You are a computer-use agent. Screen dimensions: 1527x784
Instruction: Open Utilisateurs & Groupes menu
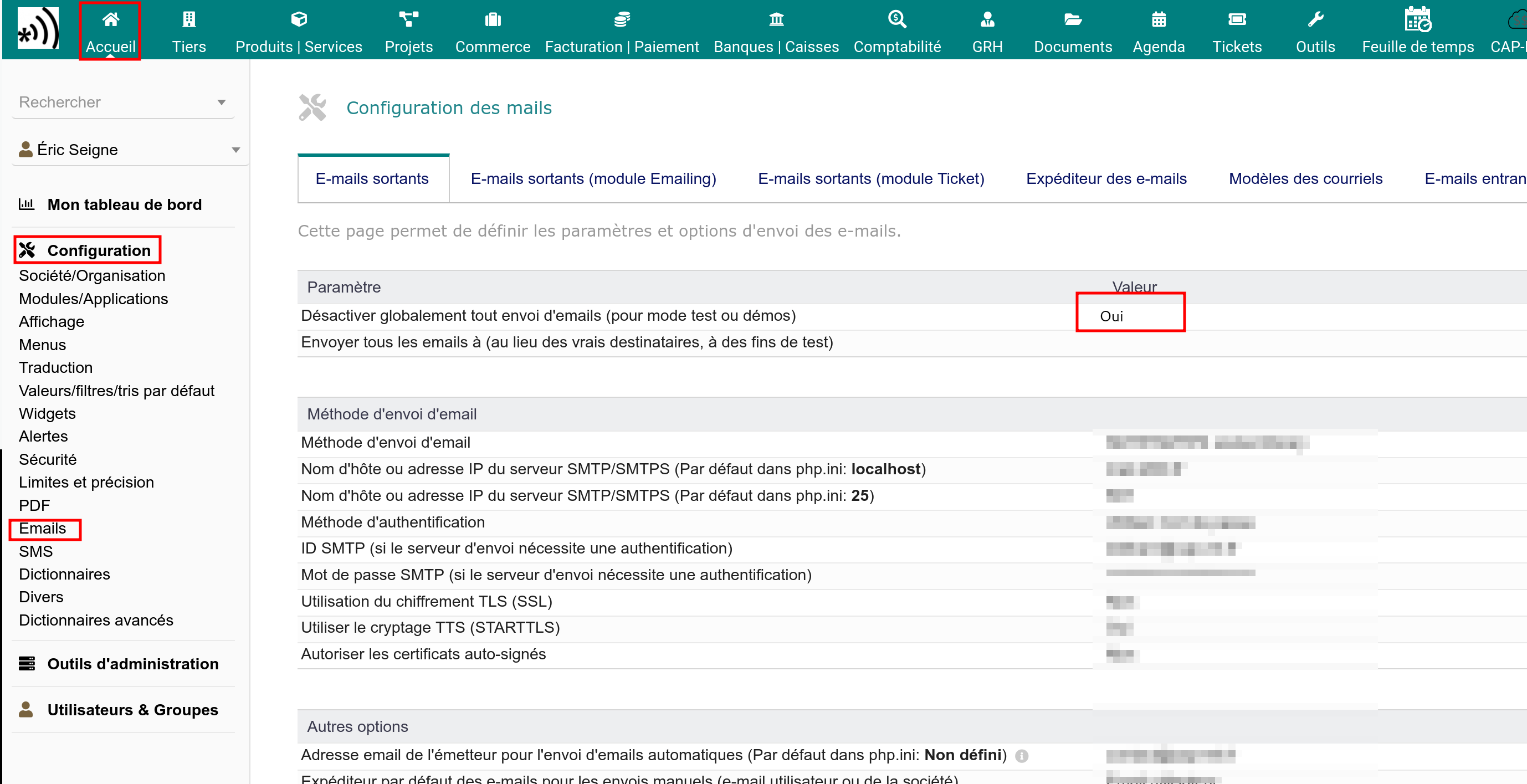[133, 709]
